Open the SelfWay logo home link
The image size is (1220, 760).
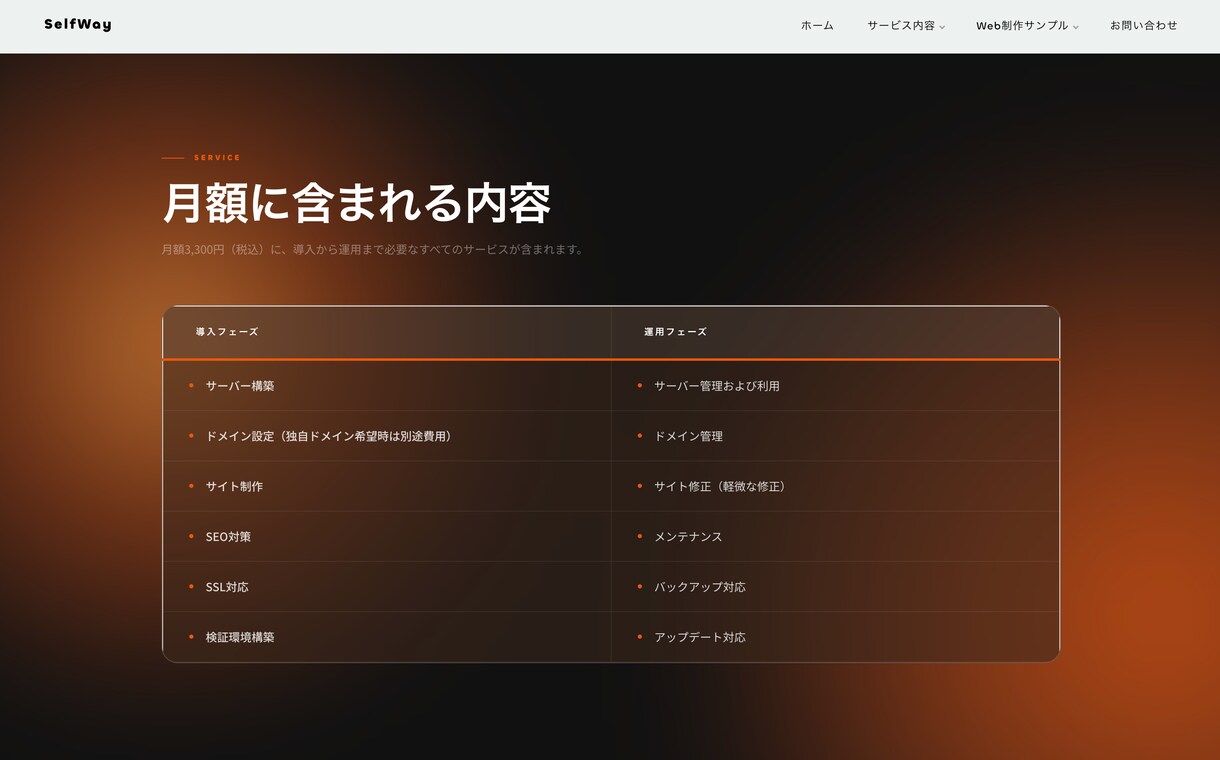coord(78,25)
